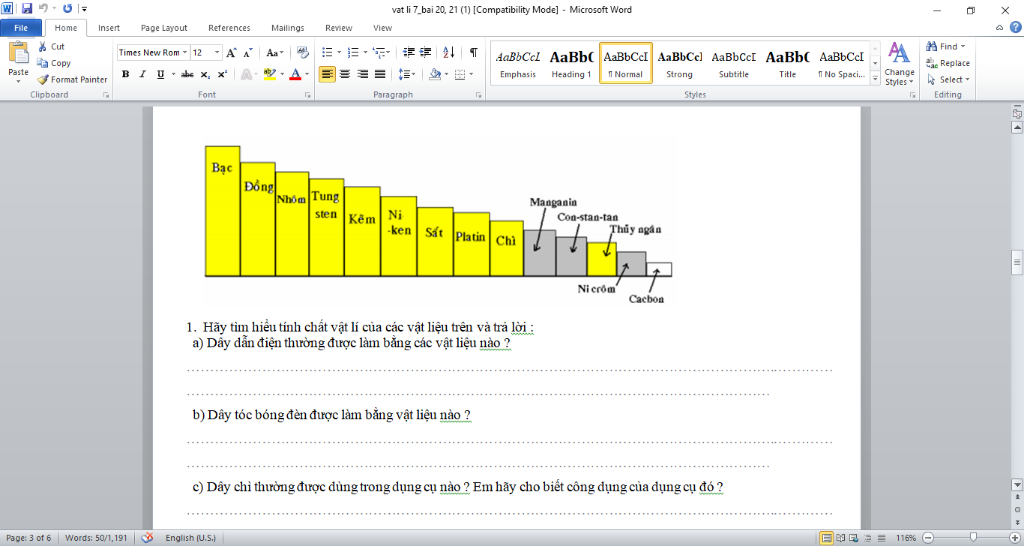
Task: Align text to the right
Action: coord(362,74)
